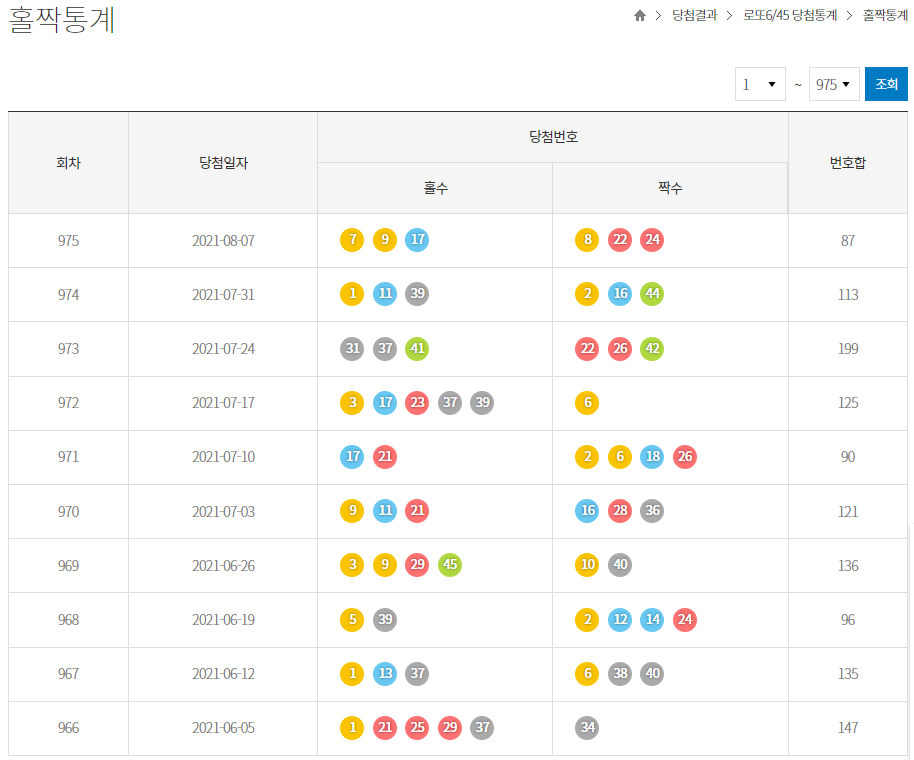Select round number 974 cell

point(68,295)
